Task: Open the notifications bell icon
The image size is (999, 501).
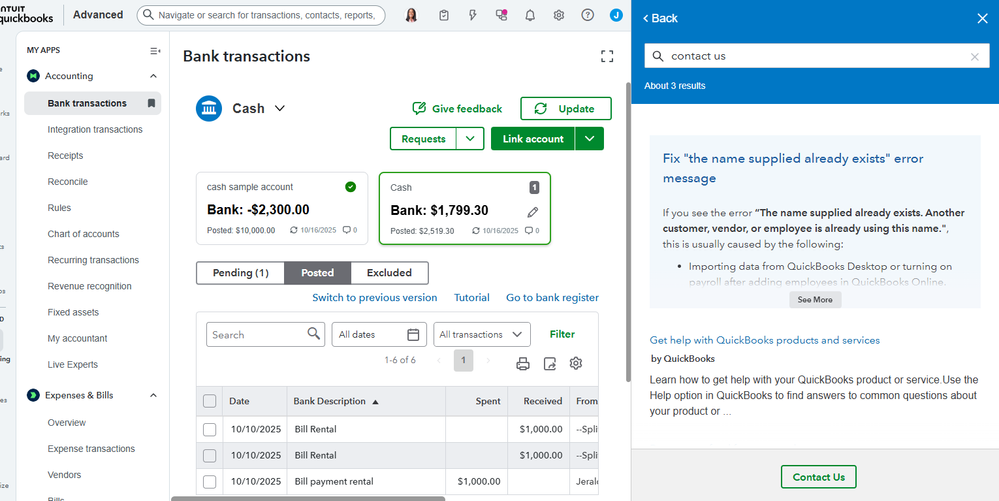Action: click(530, 15)
